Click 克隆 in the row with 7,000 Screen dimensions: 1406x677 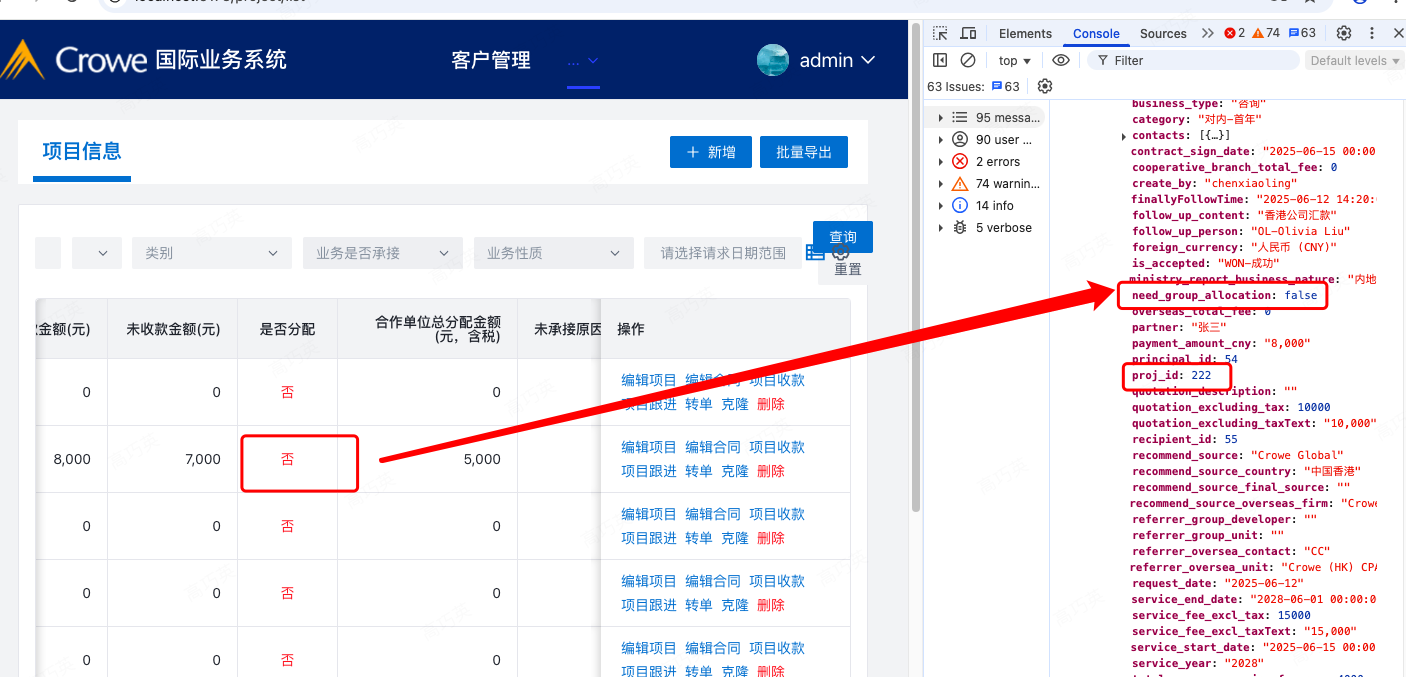pos(735,471)
